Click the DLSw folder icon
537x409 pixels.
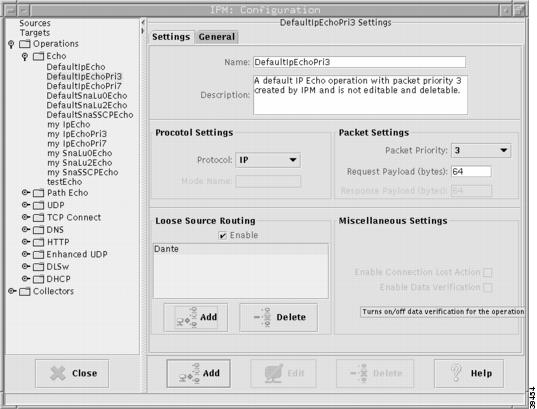38,267
